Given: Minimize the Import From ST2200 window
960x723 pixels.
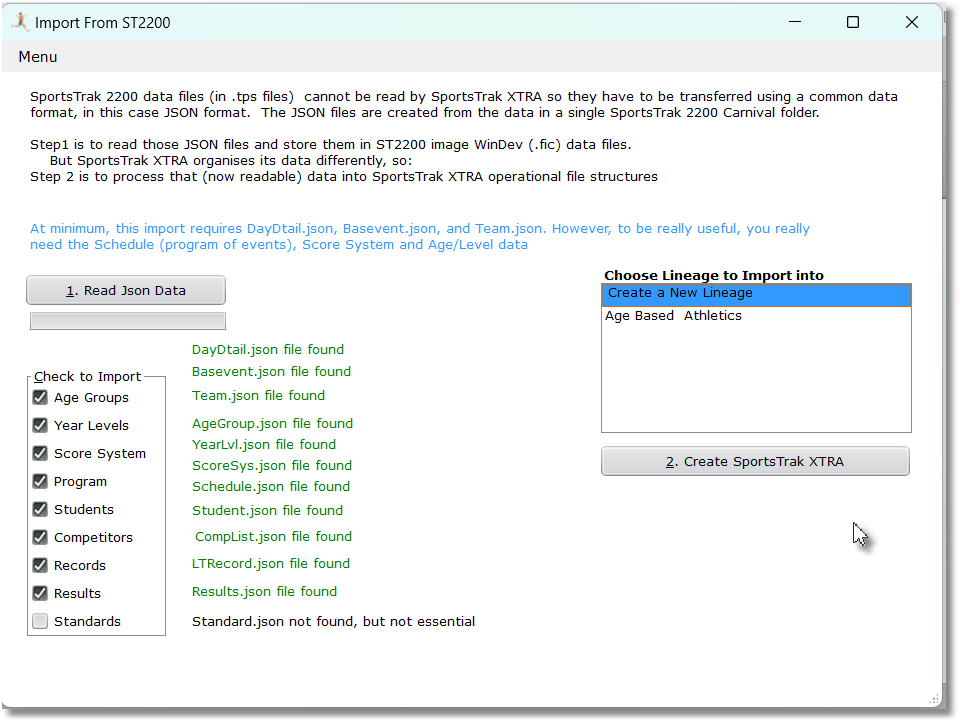Looking at the screenshot, I should pos(795,22).
